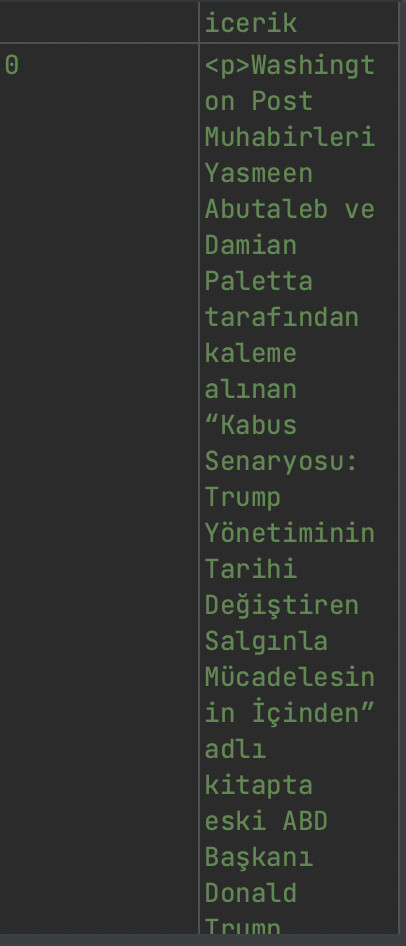This screenshot has width=406, height=946.
Task: Click the "eski ABD" text line
Action: (x=266, y=821)
